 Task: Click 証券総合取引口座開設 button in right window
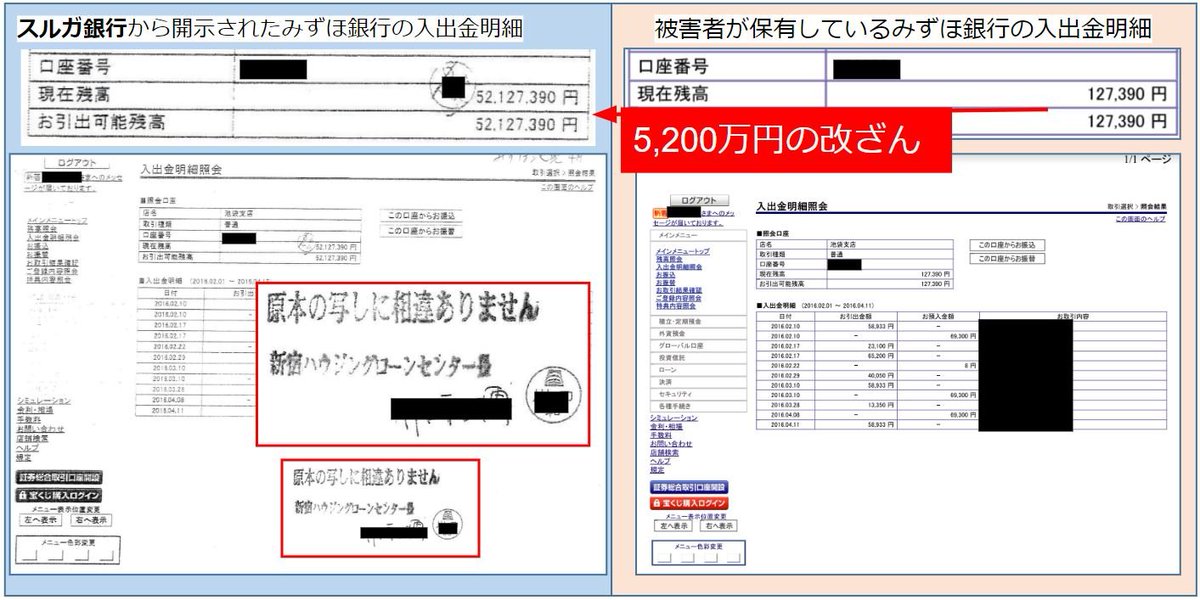pyautogui.click(x=690, y=487)
